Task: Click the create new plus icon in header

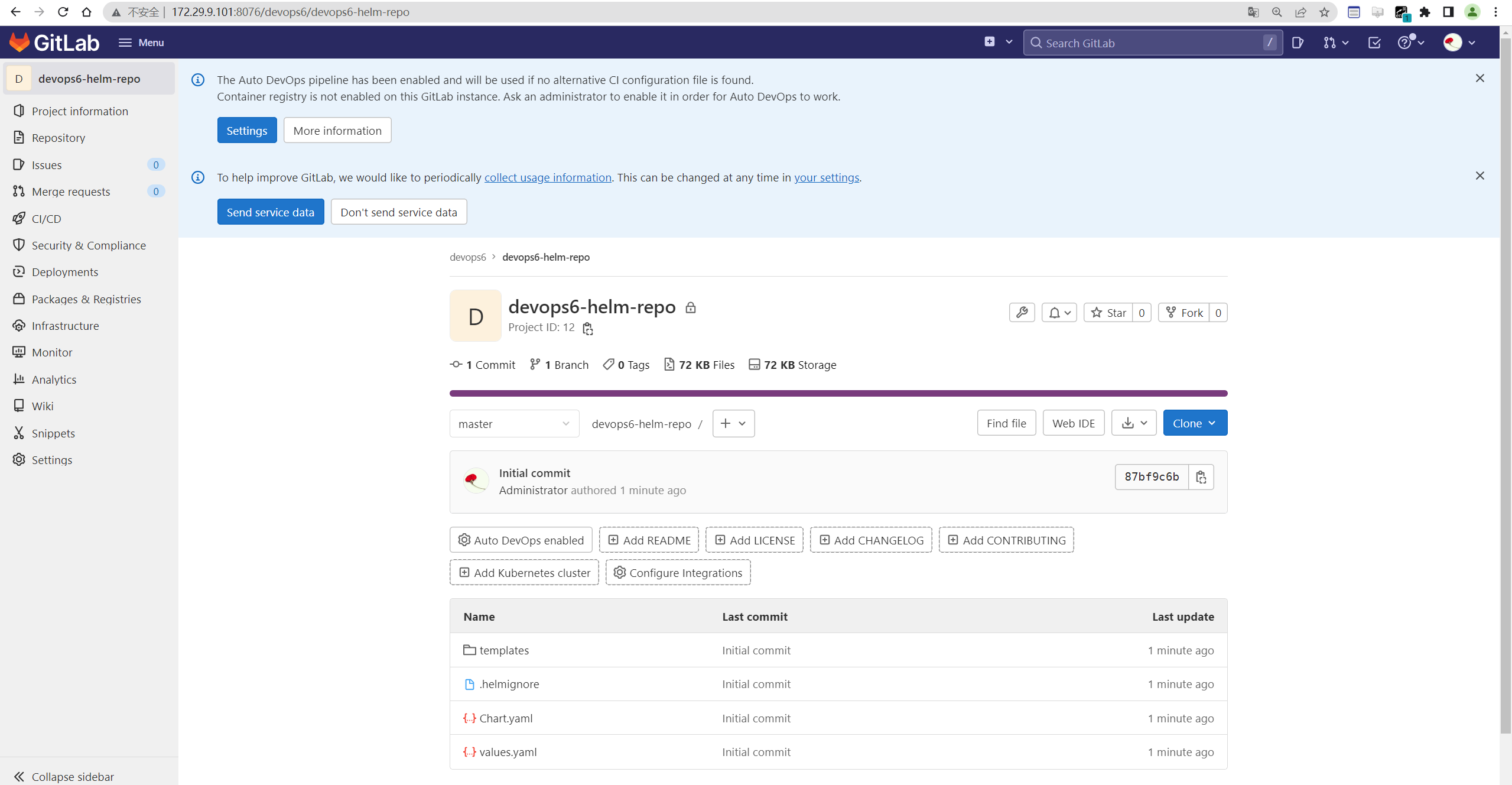Action: [x=990, y=42]
